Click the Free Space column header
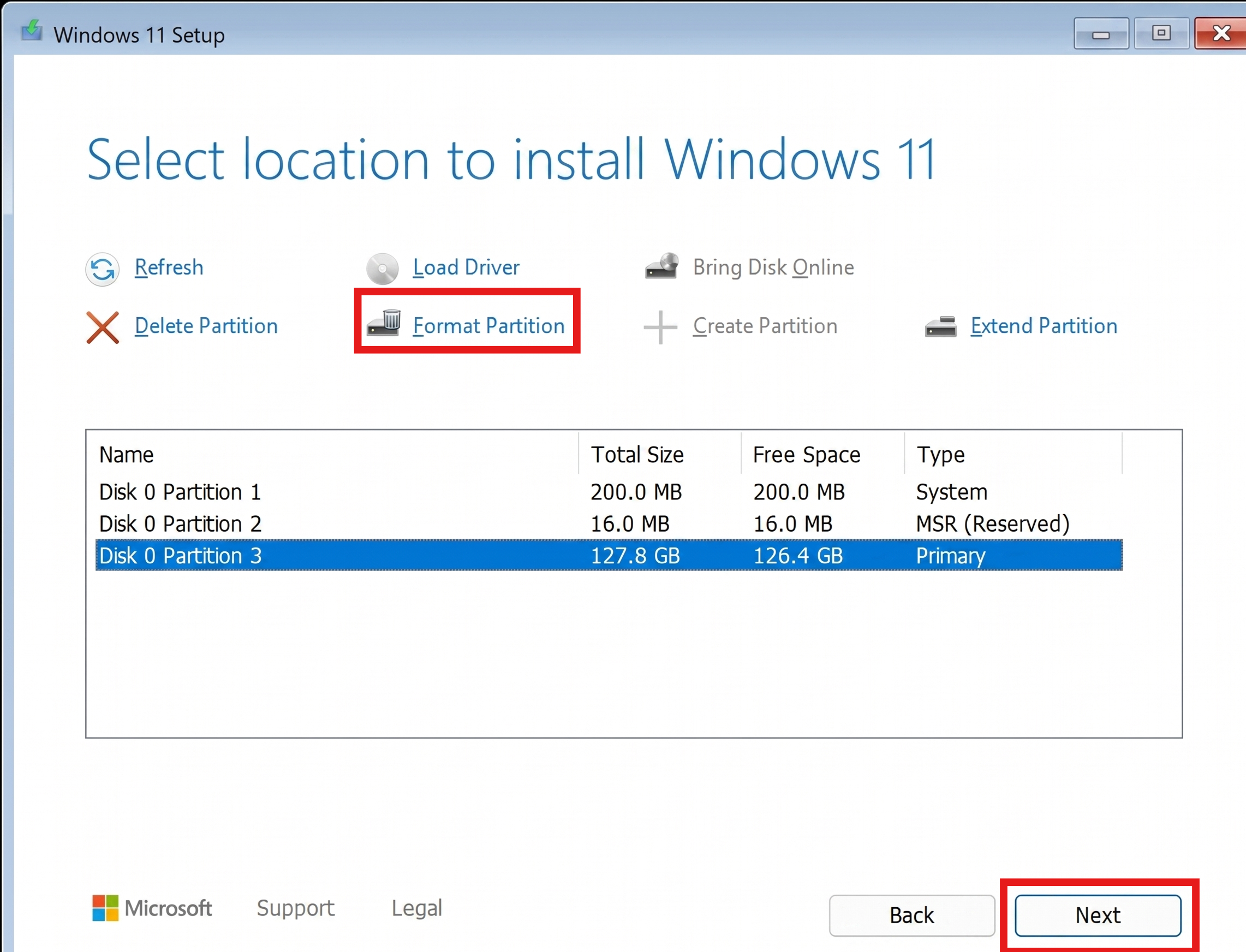The image size is (1246, 952). [806, 455]
